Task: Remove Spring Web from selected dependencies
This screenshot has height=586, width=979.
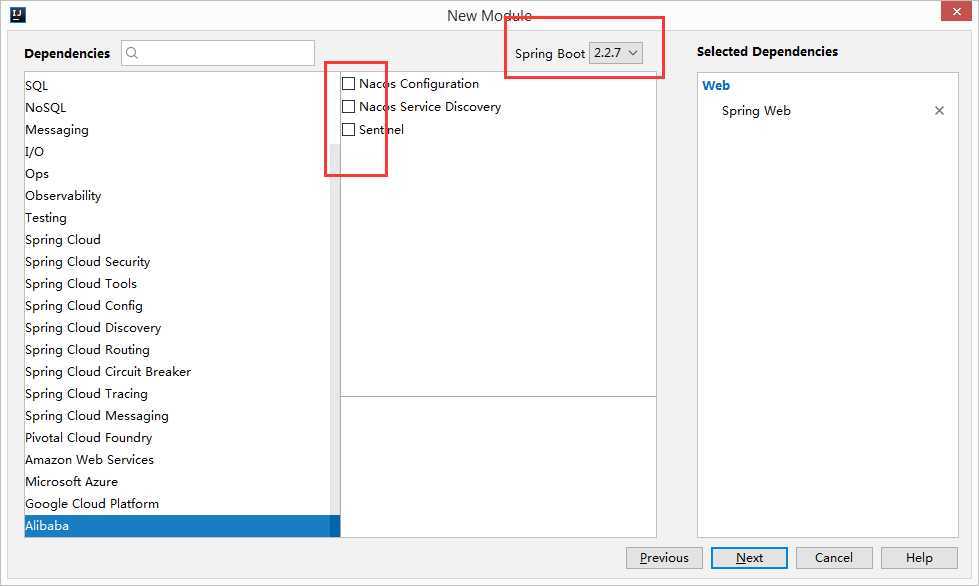Action: tap(939, 110)
